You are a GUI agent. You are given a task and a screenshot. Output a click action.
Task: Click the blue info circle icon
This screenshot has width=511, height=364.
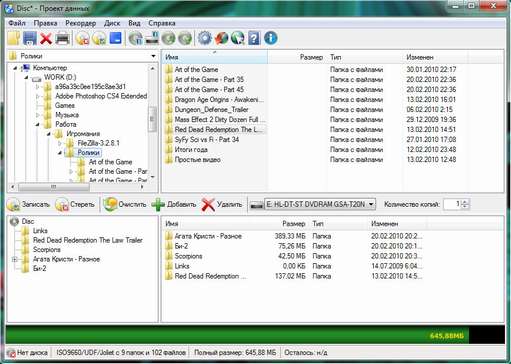[271, 38]
